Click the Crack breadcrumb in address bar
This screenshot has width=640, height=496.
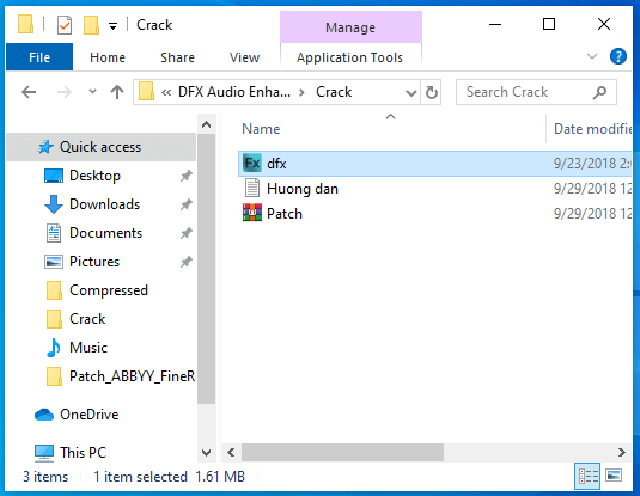(x=333, y=92)
